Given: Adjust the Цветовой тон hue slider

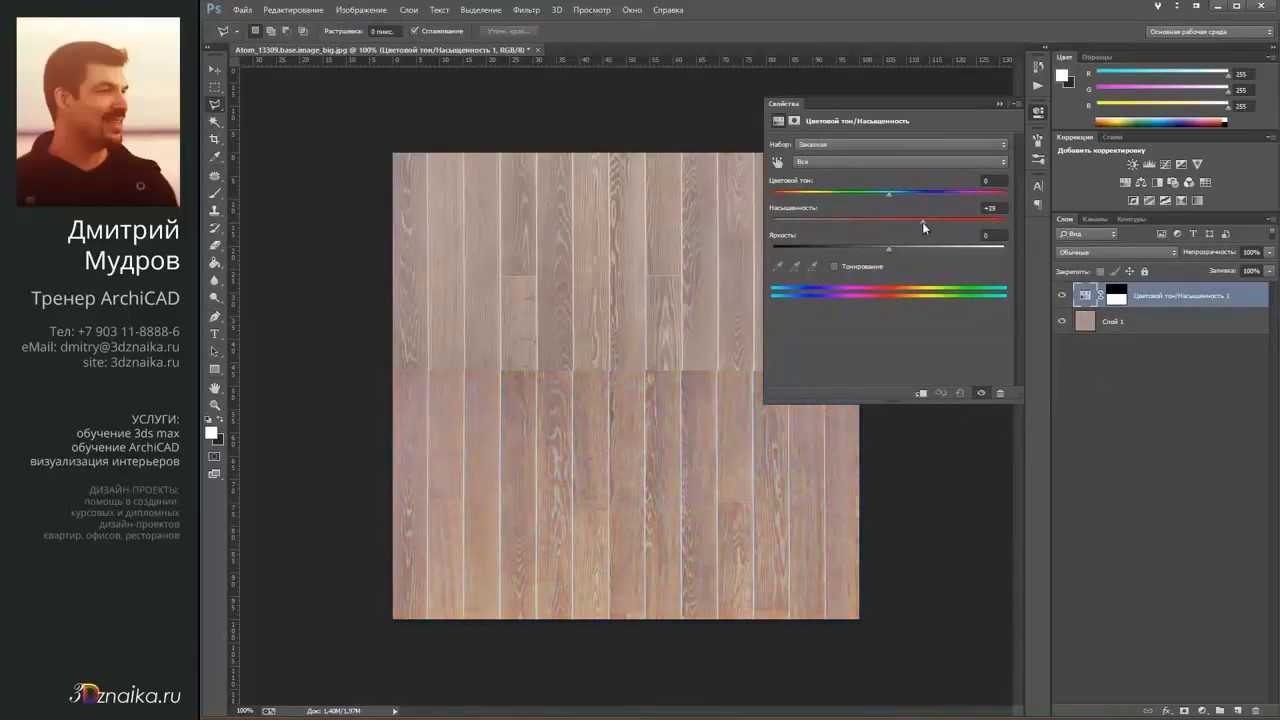Looking at the screenshot, I should click(x=889, y=193).
